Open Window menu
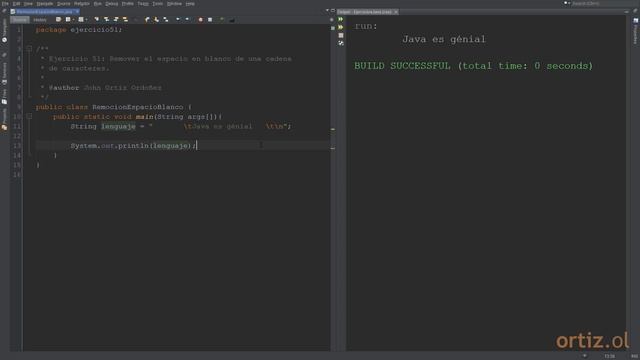 (x=174, y=4)
